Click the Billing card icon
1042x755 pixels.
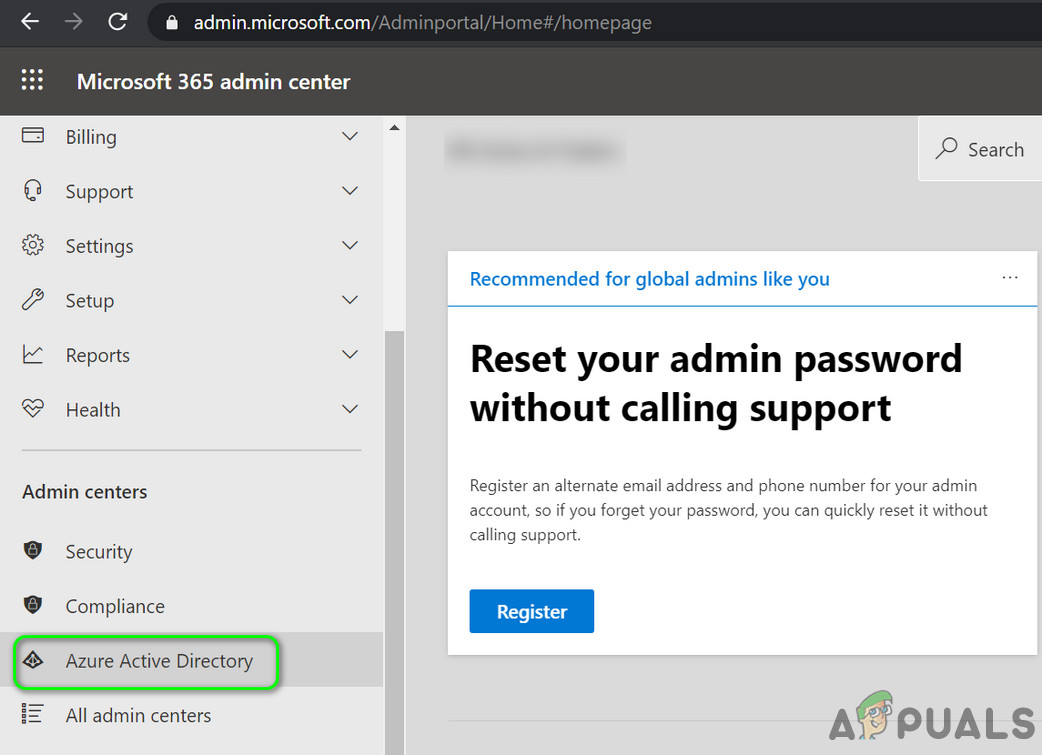pyautogui.click(x=33, y=136)
